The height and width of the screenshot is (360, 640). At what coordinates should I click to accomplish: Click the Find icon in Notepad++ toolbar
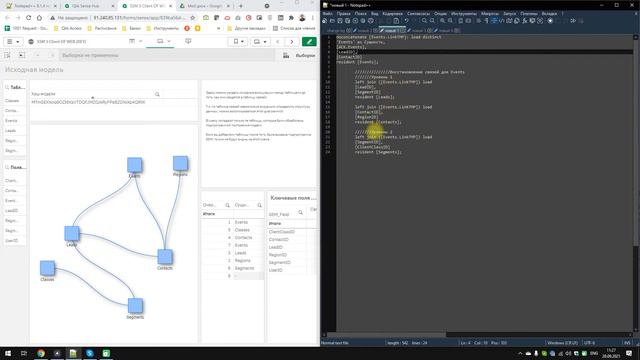click(x=424, y=21)
